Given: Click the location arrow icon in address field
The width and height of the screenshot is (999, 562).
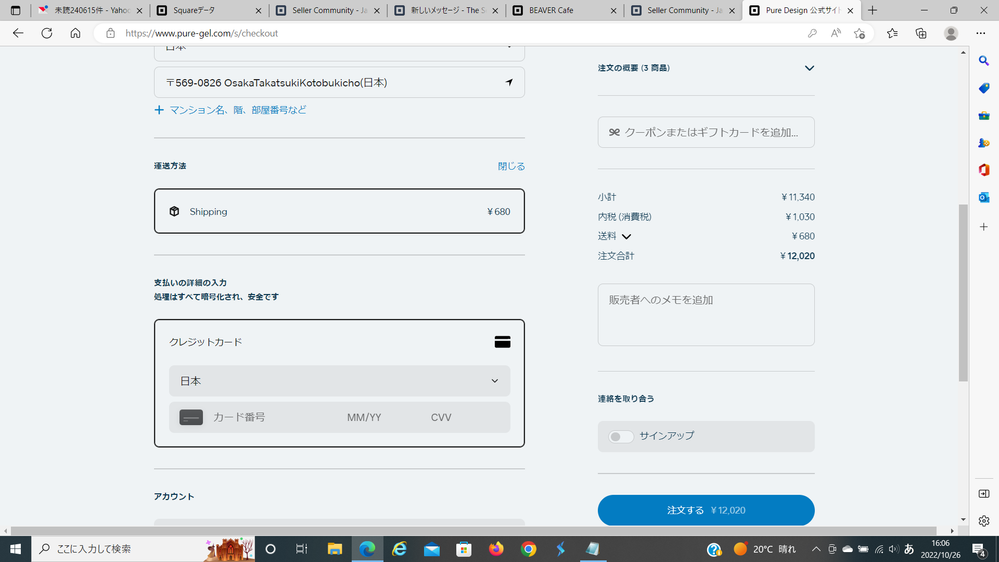Looking at the screenshot, I should click(x=509, y=82).
